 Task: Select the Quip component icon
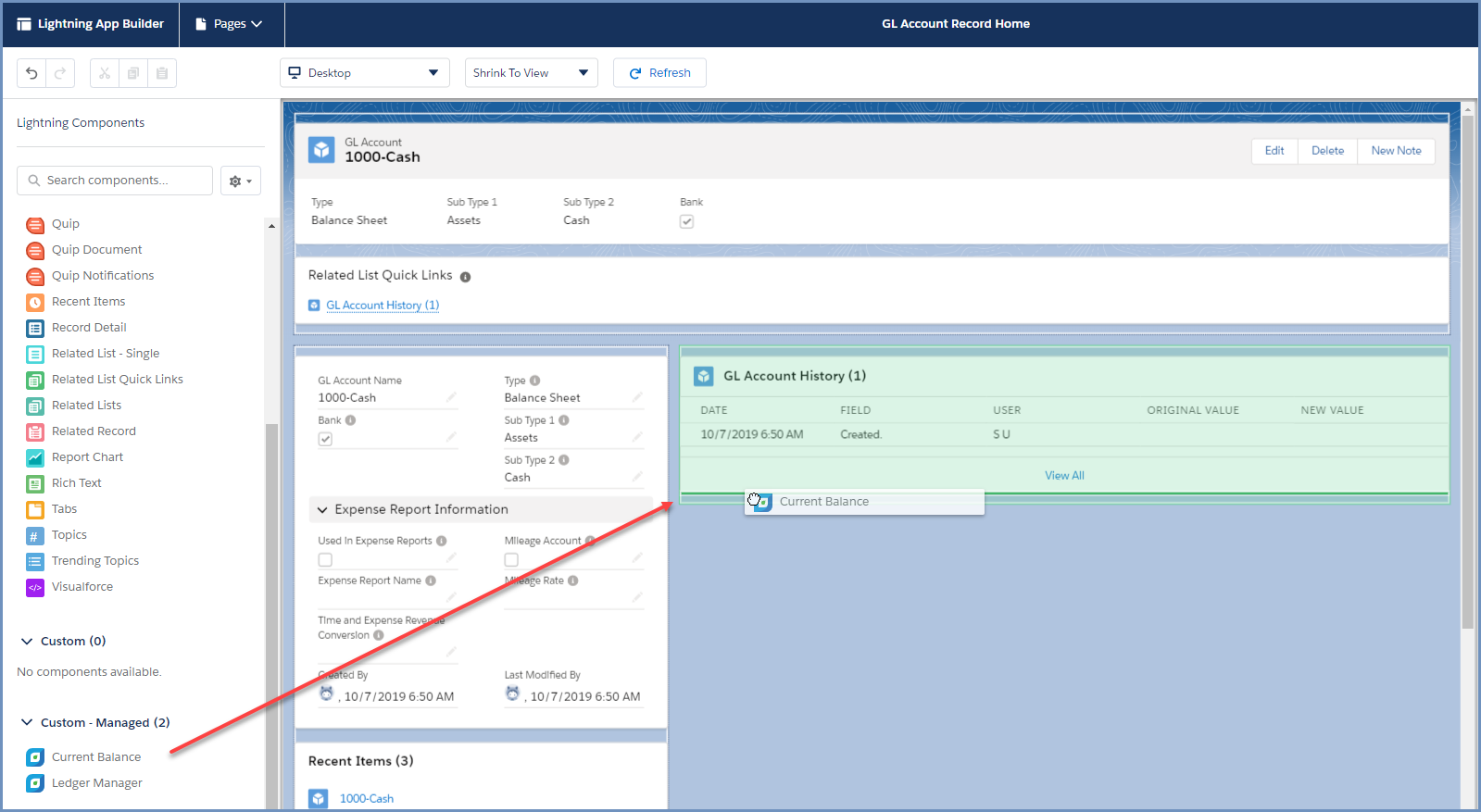point(35,224)
